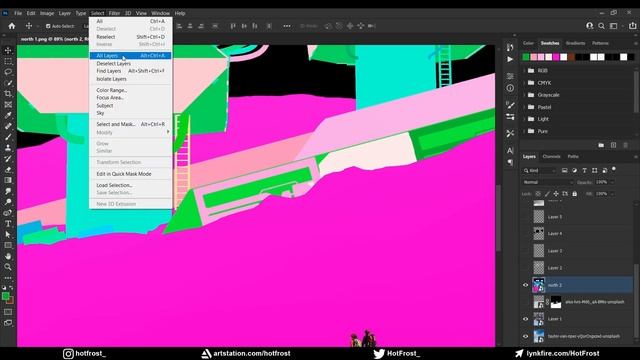Toggle the layer filter on/off switch
Image resolution: width=640 pixels, height=360 pixels.
point(614,169)
